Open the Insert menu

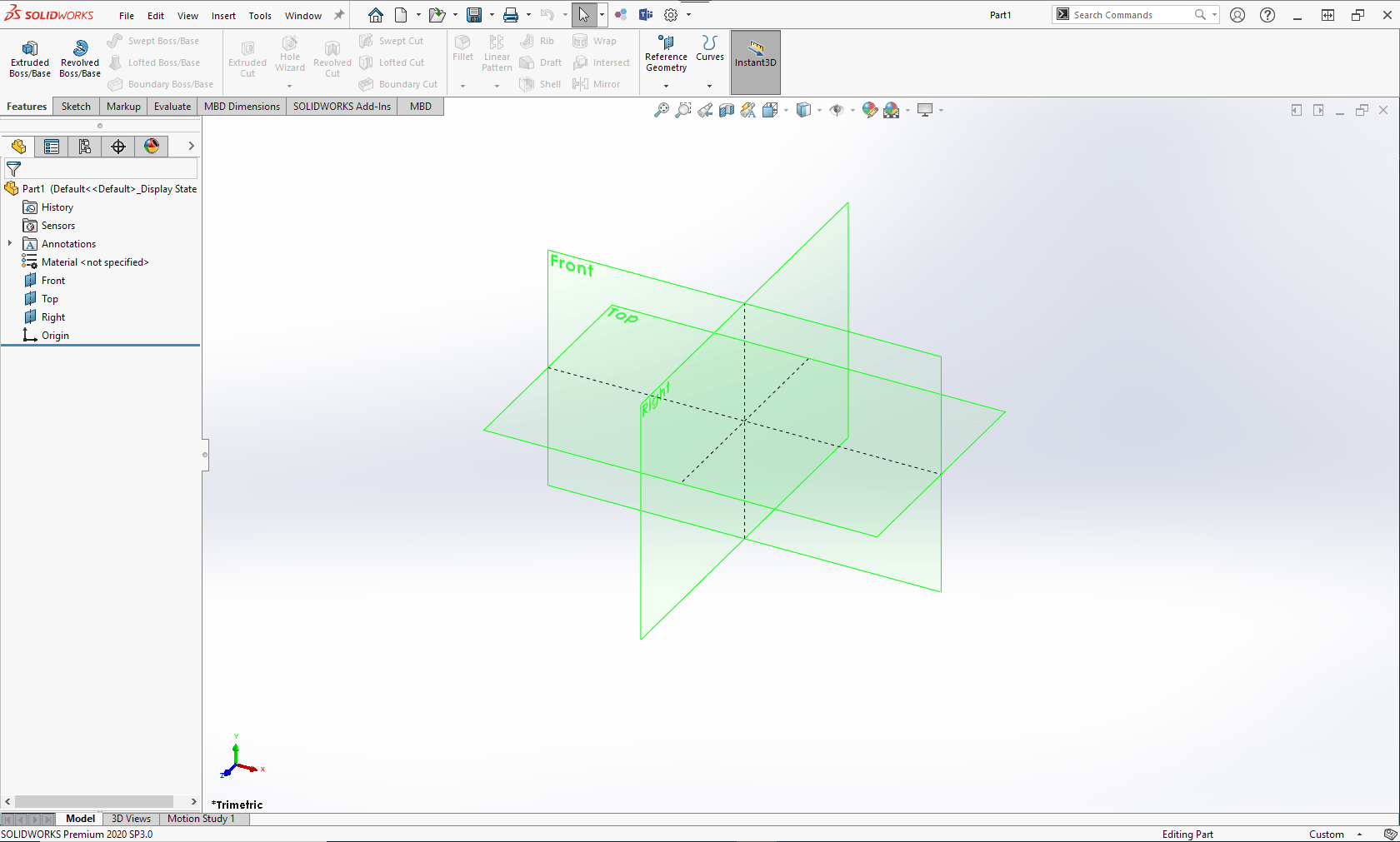coord(223,15)
